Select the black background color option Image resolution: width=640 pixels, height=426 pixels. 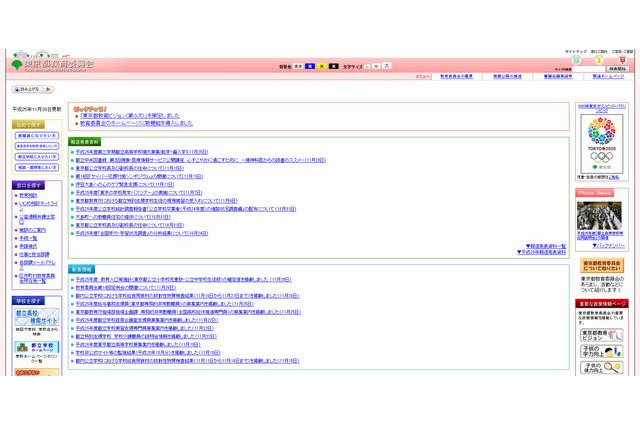pos(336,65)
